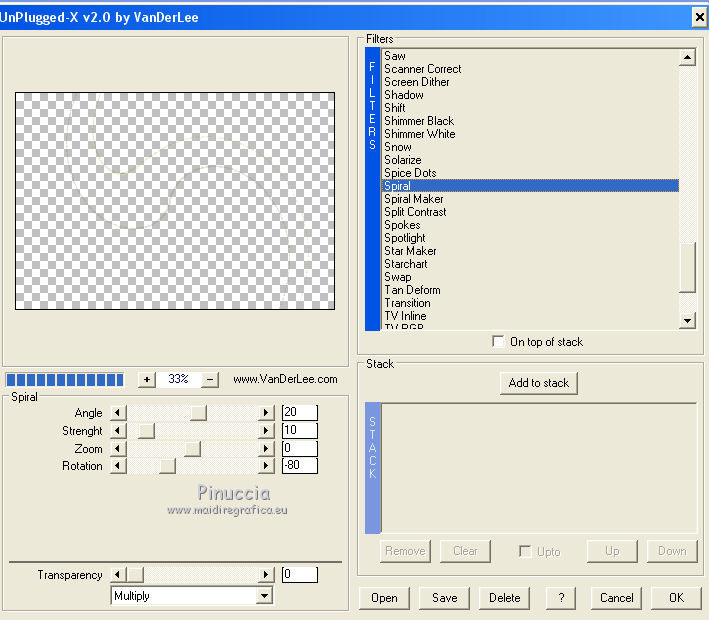Click the Zoom slider left arrow
The width and height of the screenshot is (709, 620).
(x=118, y=448)
